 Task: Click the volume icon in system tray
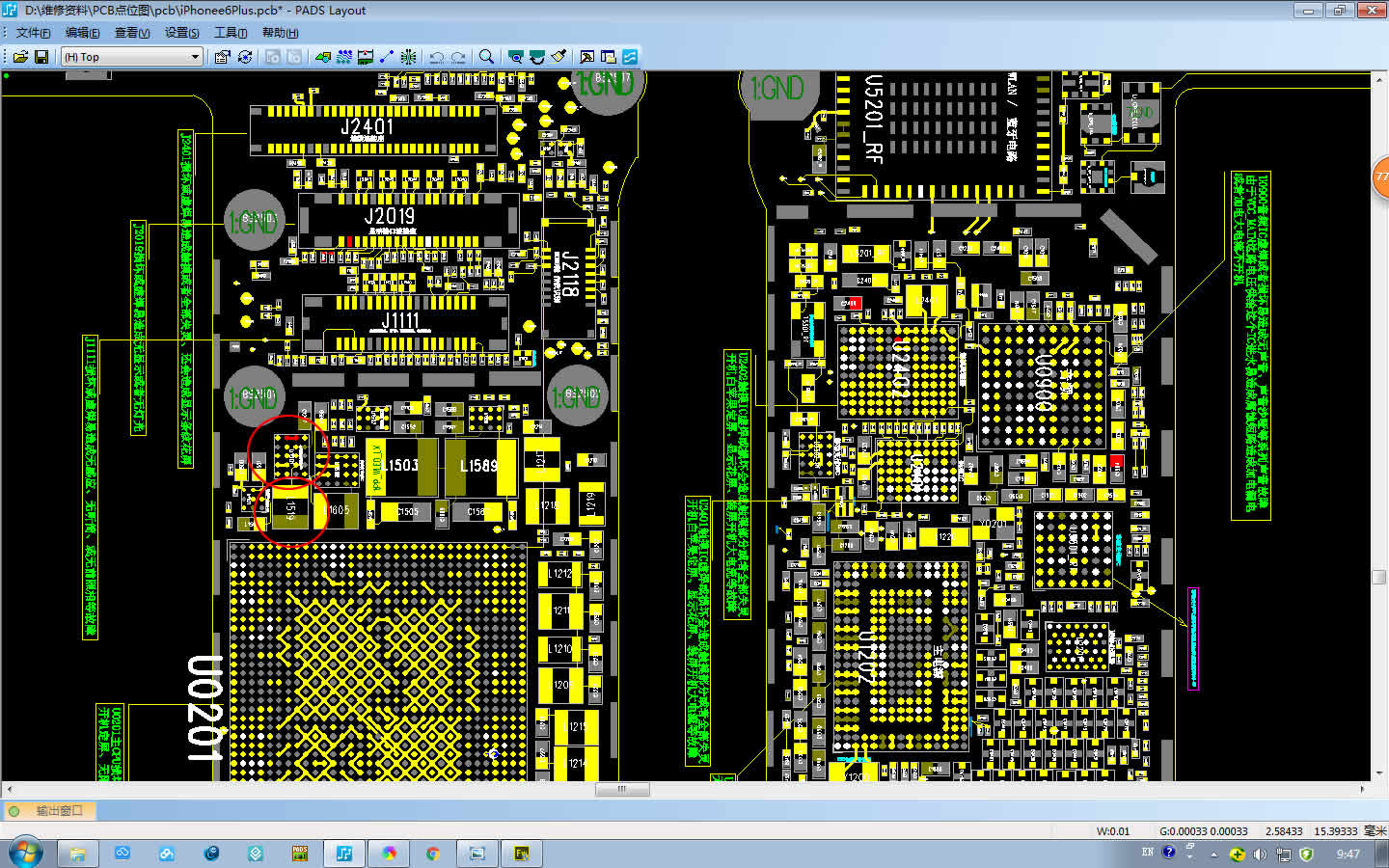(x=1260, y=854)
